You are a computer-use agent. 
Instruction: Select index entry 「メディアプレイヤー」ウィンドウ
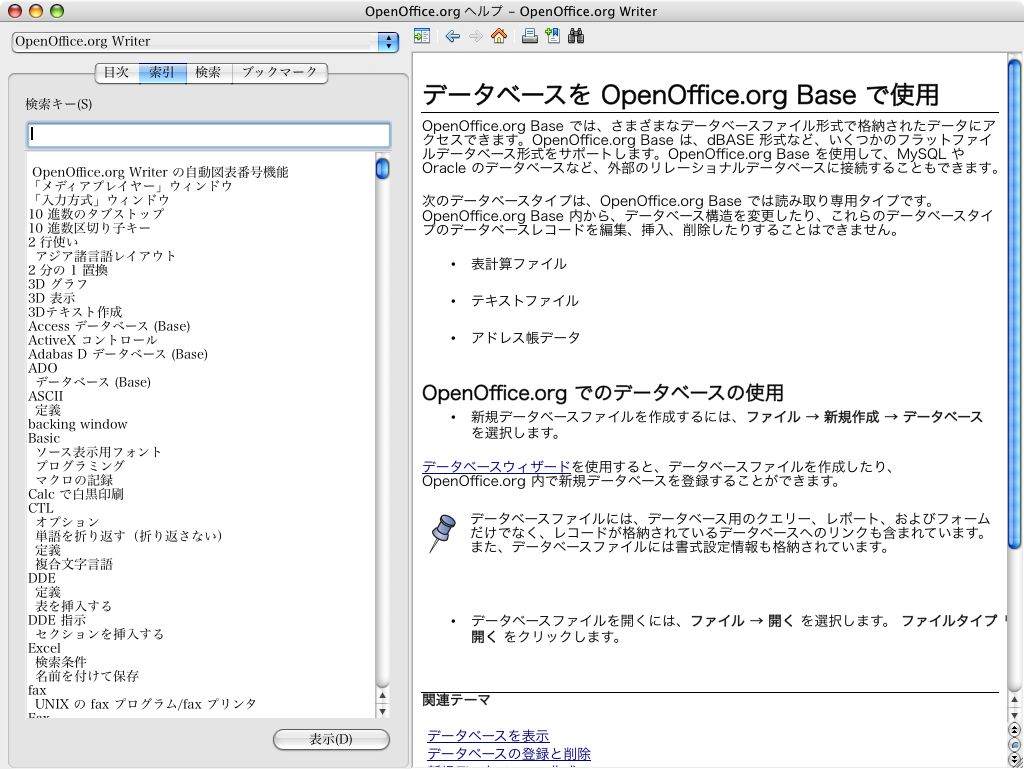click(x=132, y=186)
